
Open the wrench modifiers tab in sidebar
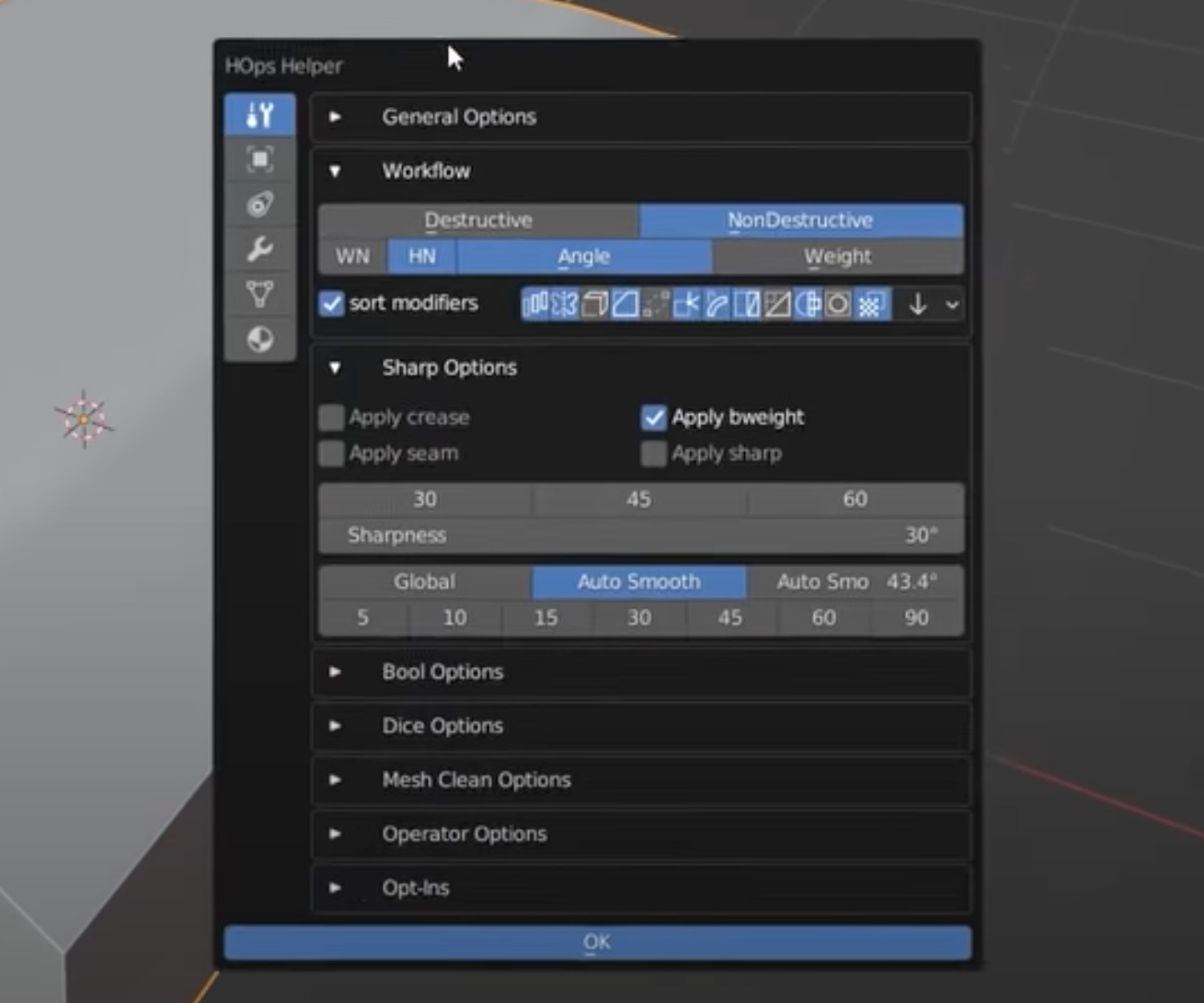pos(260,250)
